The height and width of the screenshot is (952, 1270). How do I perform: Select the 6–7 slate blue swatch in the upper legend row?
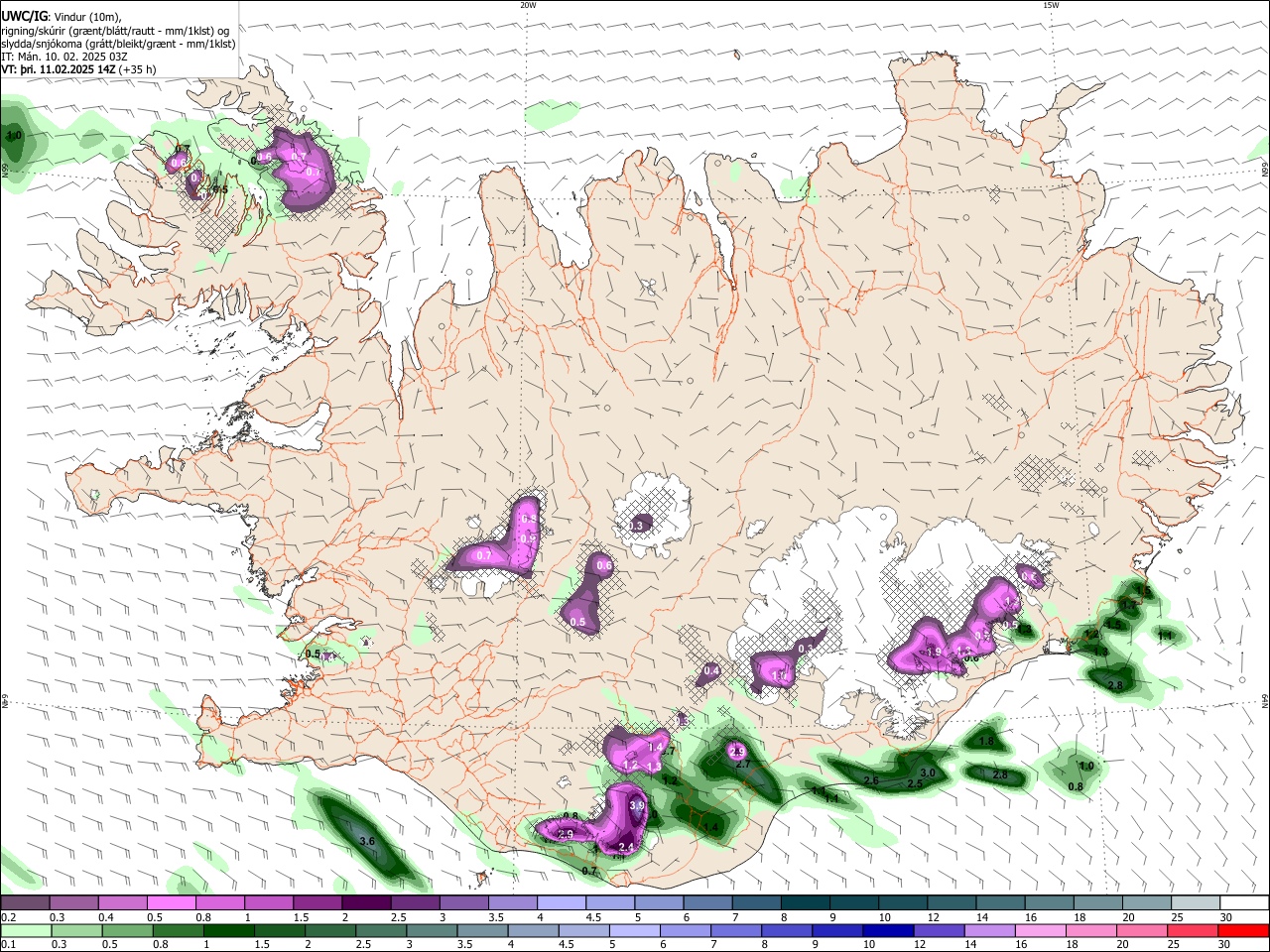click(x=707, y=903)
